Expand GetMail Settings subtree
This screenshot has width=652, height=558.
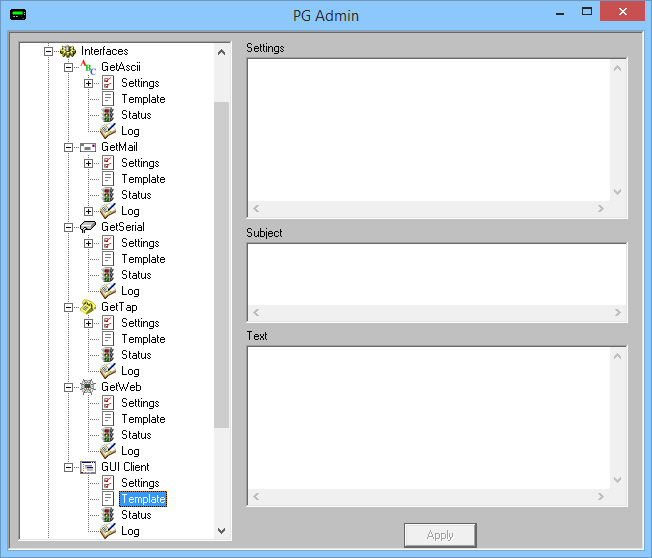click(88, 163)
